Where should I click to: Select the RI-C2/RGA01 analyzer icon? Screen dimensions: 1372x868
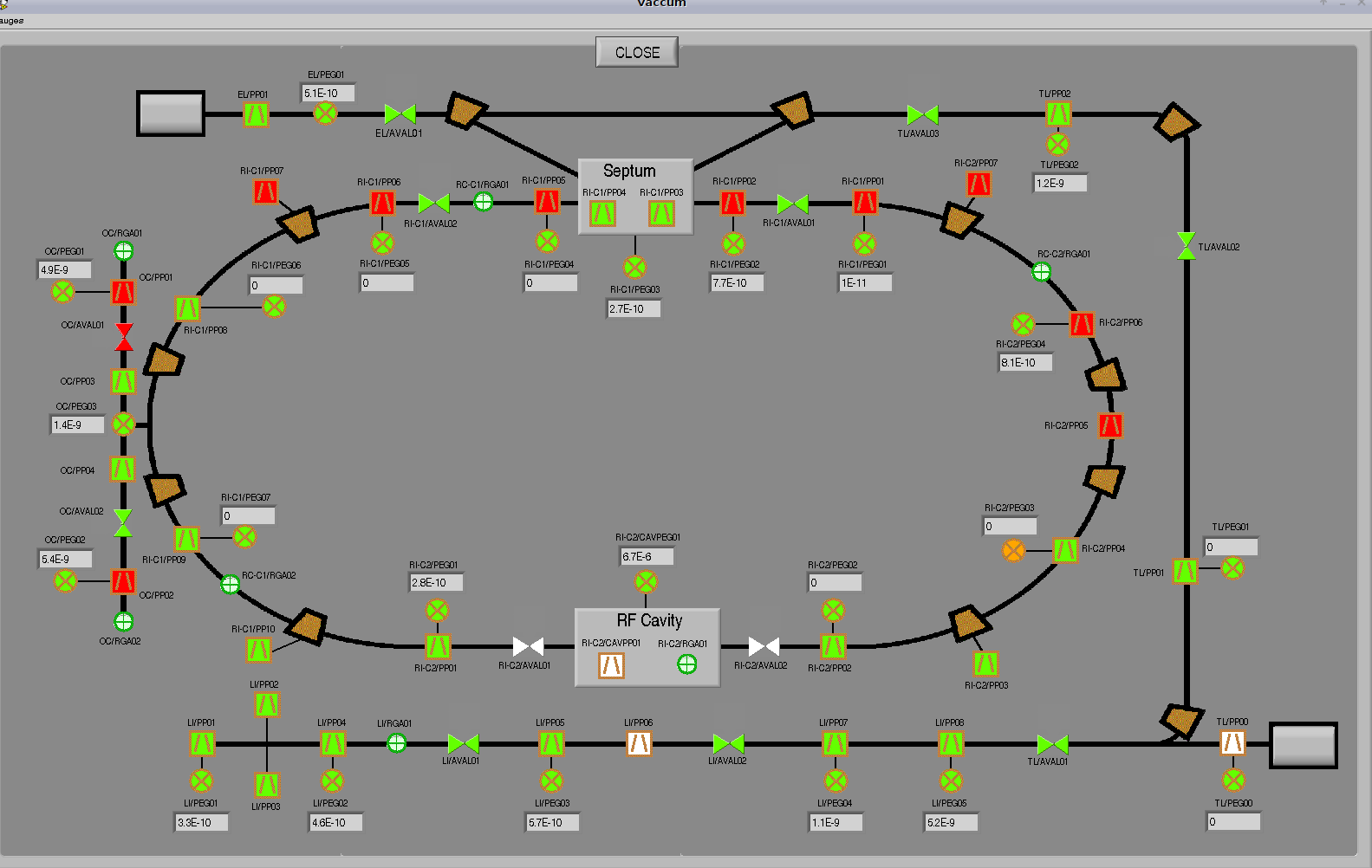(x=686, y=664)
